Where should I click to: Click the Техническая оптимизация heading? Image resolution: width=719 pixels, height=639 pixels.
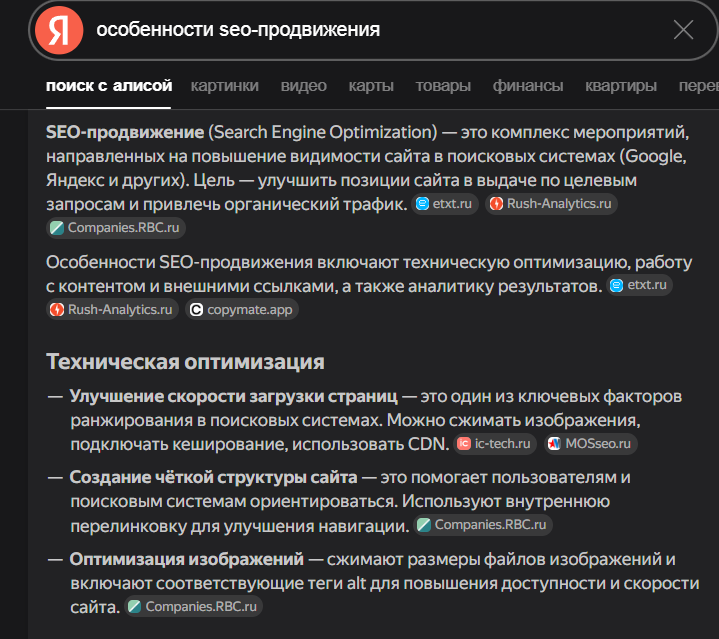185,361
